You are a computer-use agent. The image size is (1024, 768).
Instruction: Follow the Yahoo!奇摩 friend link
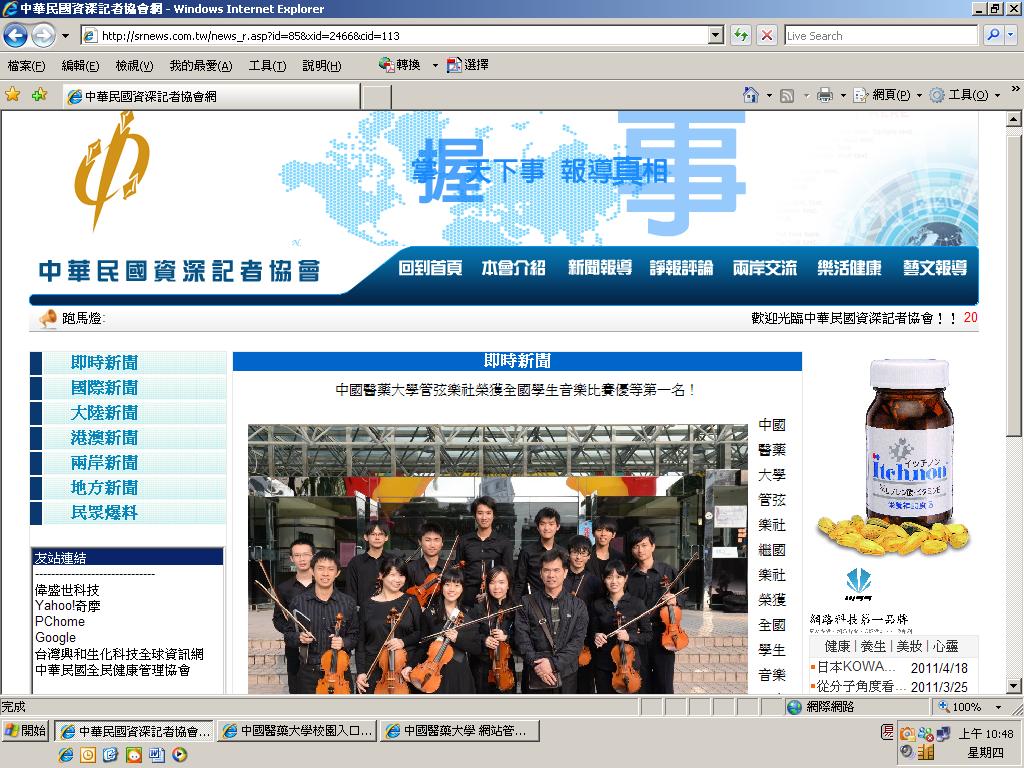click(68, 606)
